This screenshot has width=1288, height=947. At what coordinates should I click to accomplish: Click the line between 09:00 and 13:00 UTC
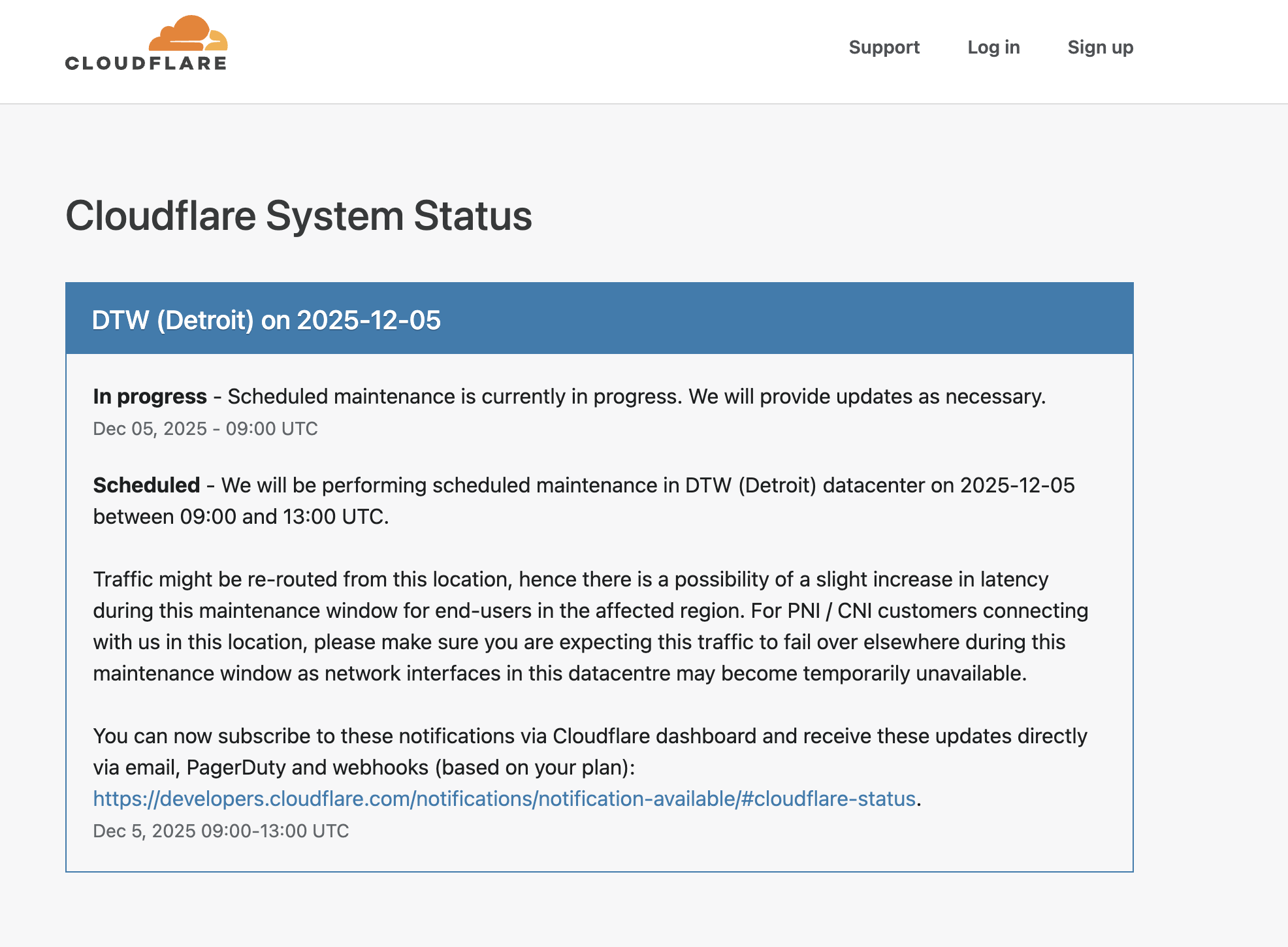coord(240,517)
